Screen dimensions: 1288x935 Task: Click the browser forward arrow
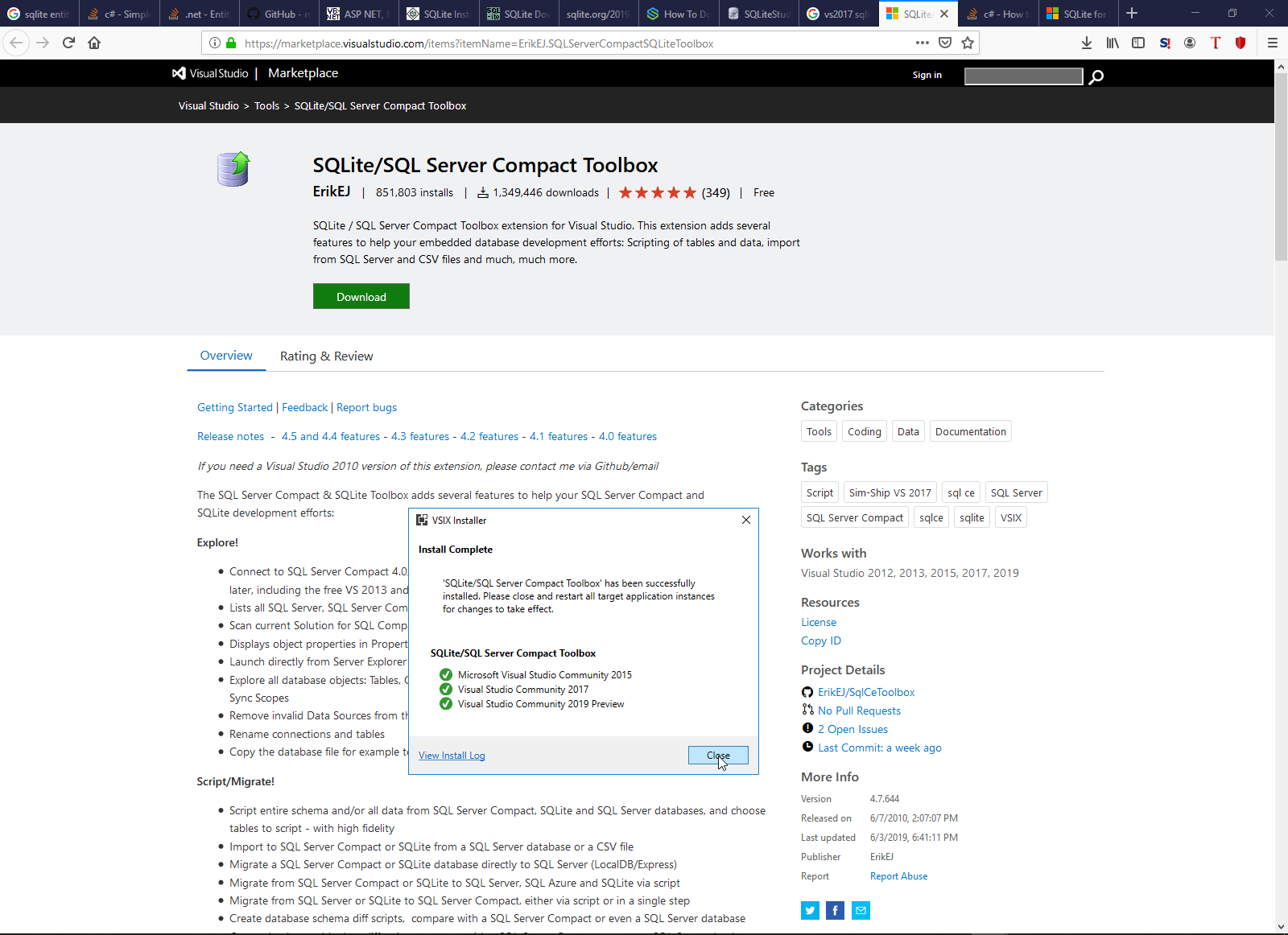[x=43, y=43]
